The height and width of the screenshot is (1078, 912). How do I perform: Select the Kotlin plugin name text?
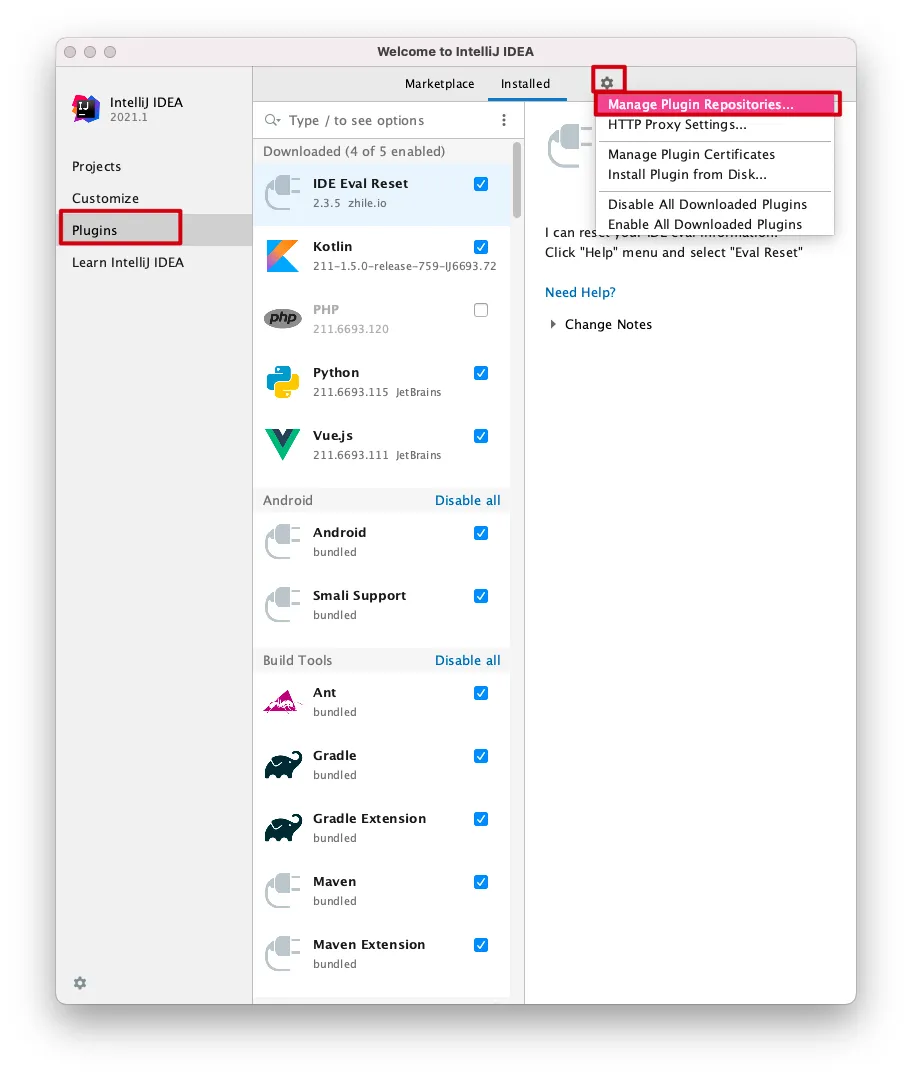coord(333,246)
